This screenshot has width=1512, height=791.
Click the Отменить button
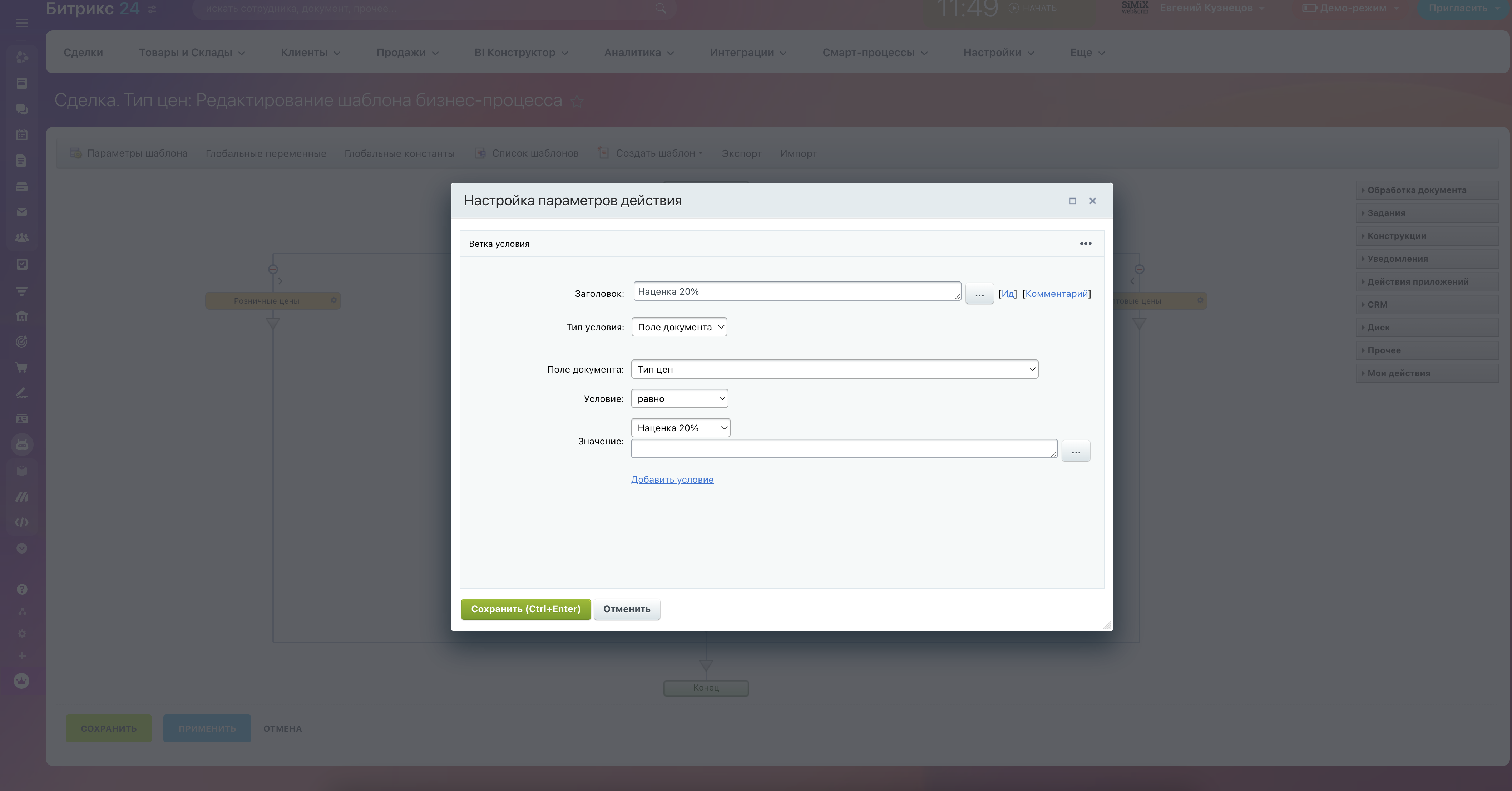[626, 609]
